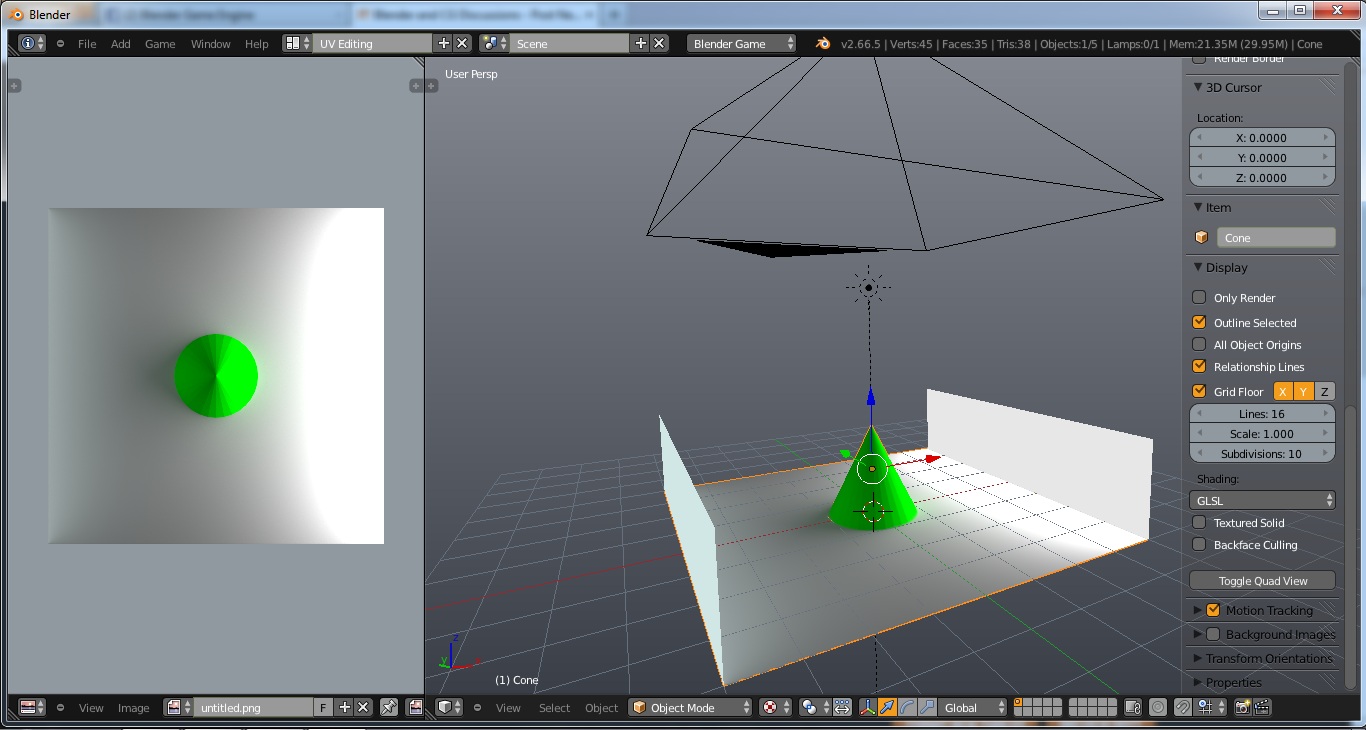Enable All Object Origins checkbox
Image resolution: width=1366 pixels, height=730 pixels.
tap(1199, 344)
